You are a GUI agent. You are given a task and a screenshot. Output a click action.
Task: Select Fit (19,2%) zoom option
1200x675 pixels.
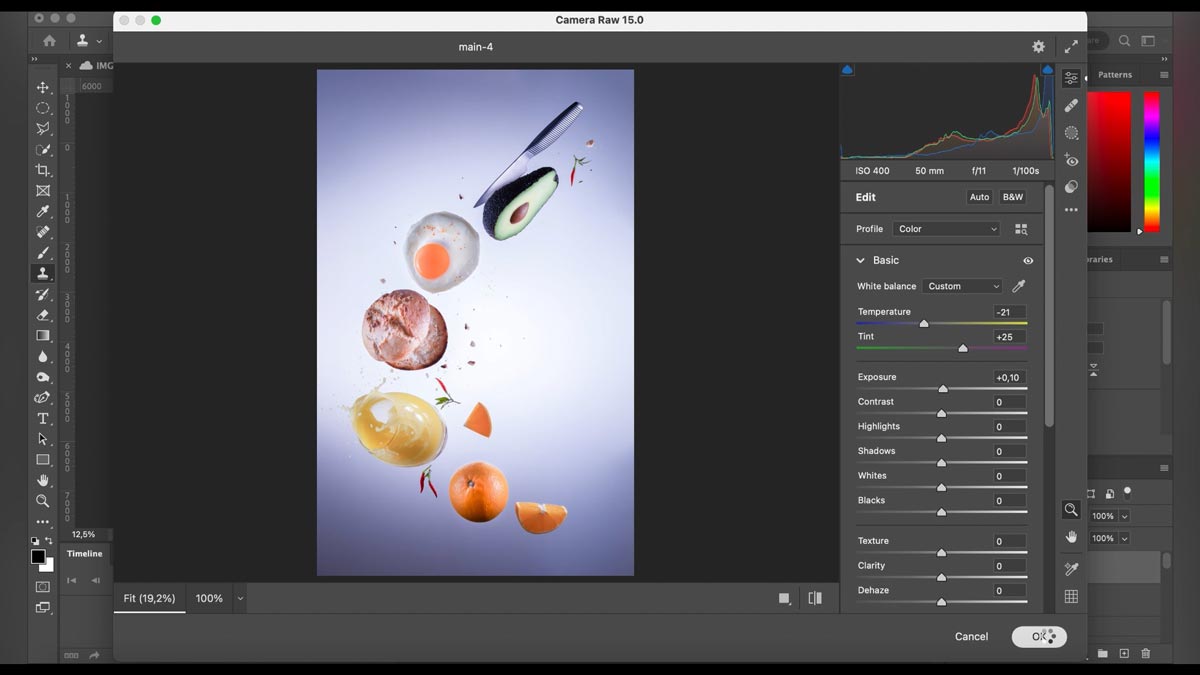(x=149, y=598)
